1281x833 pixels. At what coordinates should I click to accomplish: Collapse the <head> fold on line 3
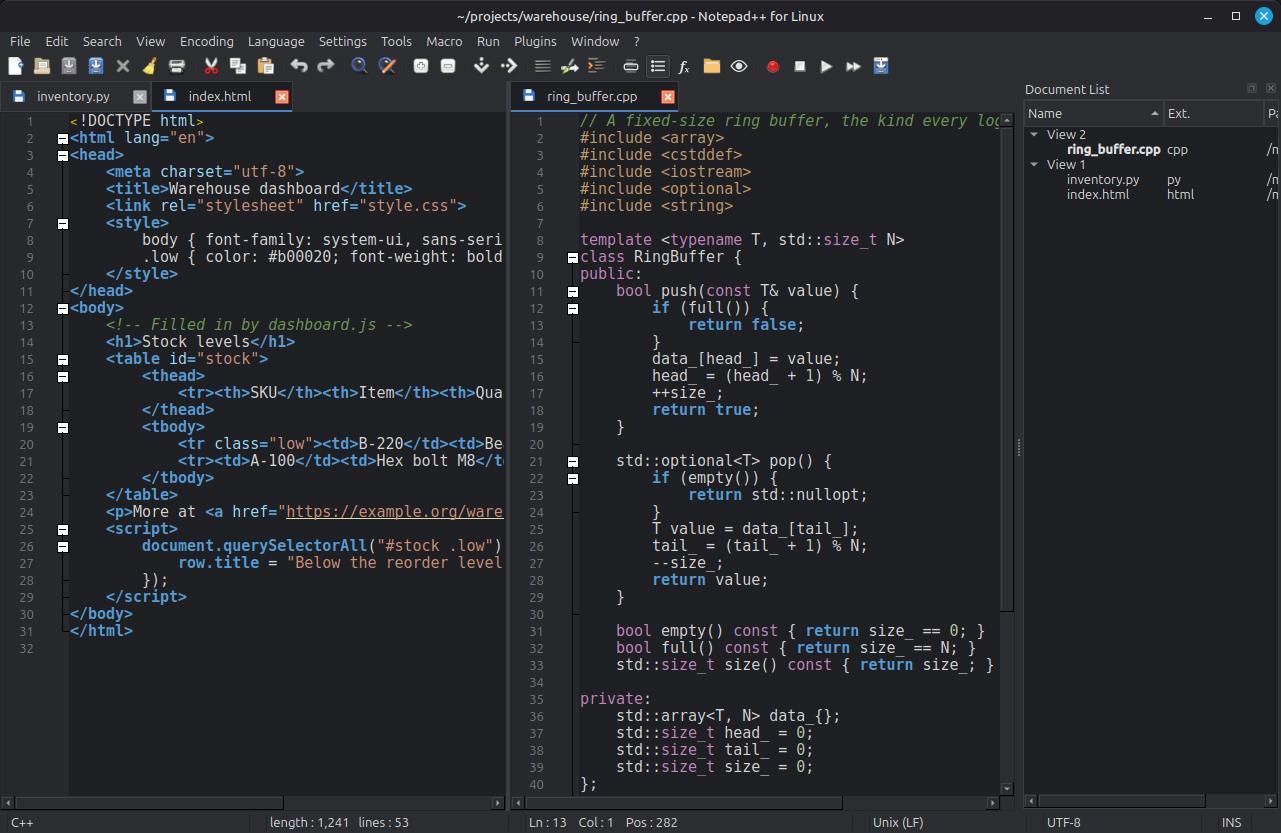point(62,155)
